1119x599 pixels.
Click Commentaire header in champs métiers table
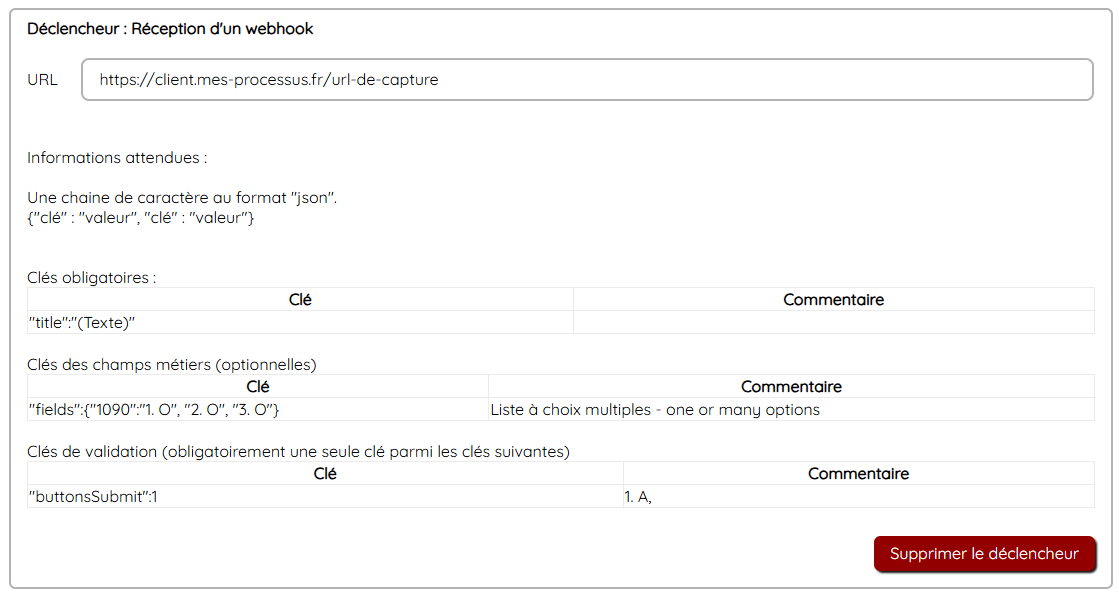[x=791, y=387]
